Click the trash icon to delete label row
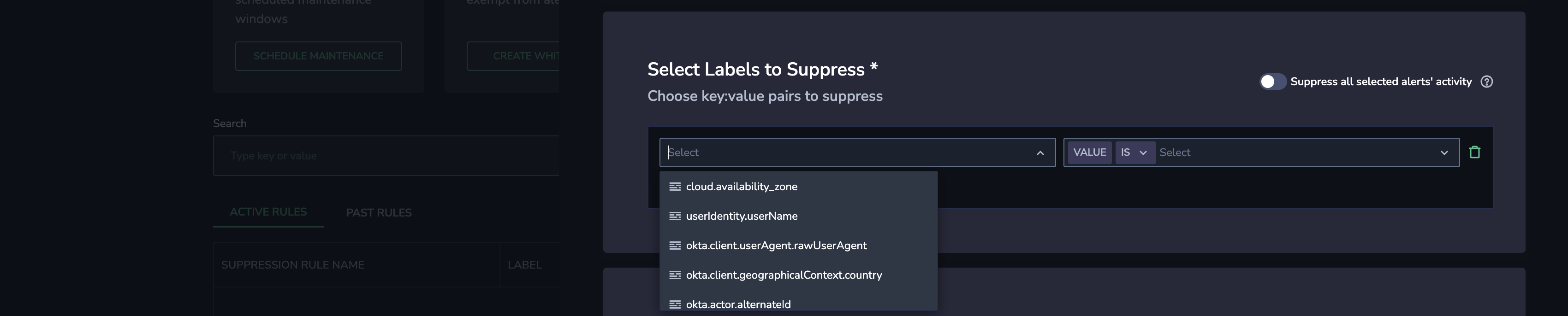Image resolution: width=1568 pixels, height=316 pixels. [x=1474, y=152]
